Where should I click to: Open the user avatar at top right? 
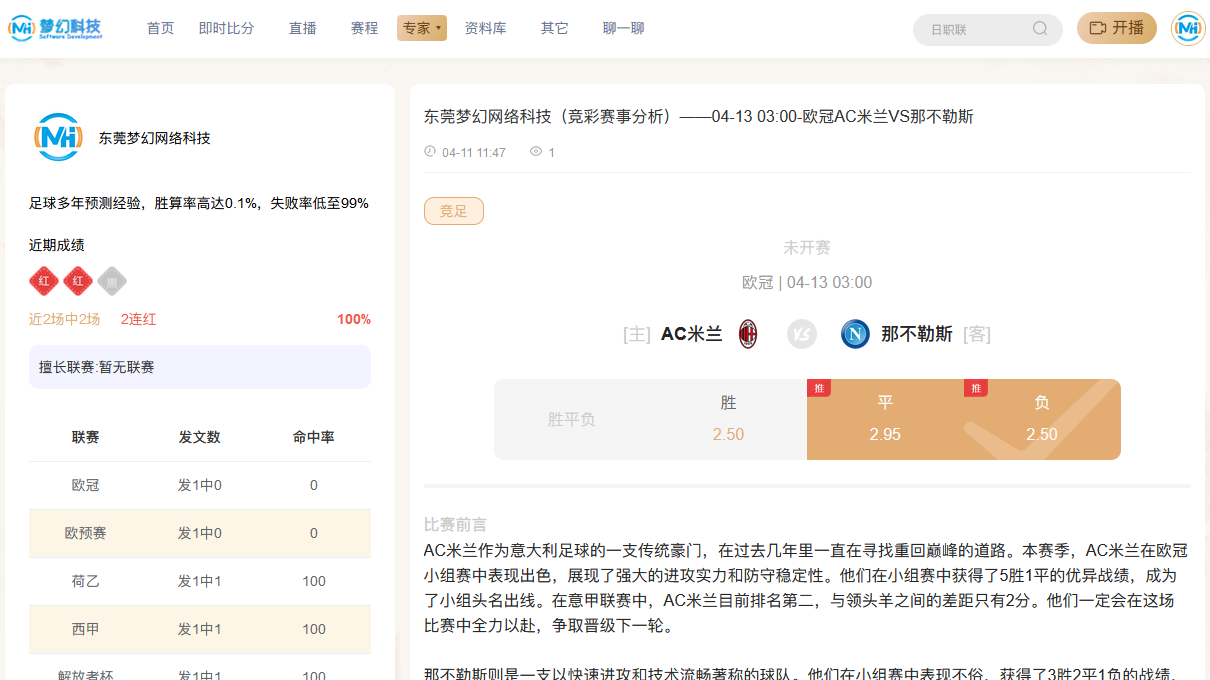(x=1188, y=28)
